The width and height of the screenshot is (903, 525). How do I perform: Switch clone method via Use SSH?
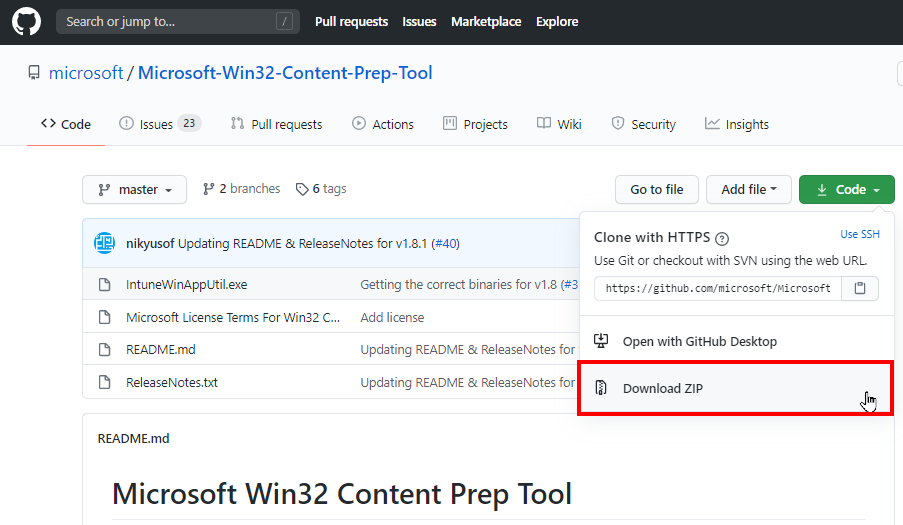[x=860, y=234]
